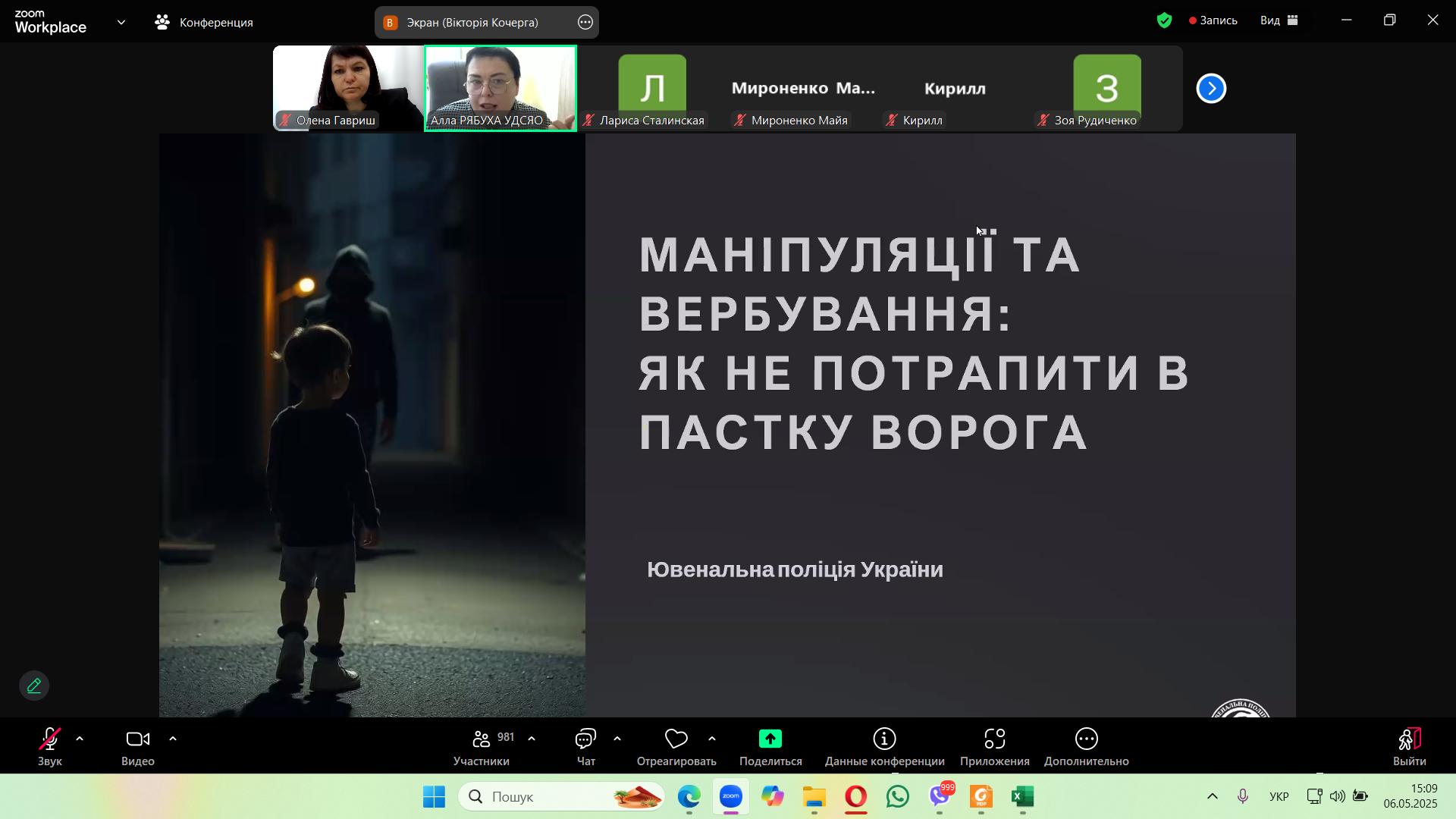Unmute the microphone (Звук)
The width and height of the screenshot is (1456, 819).
(x=50, y=739)
